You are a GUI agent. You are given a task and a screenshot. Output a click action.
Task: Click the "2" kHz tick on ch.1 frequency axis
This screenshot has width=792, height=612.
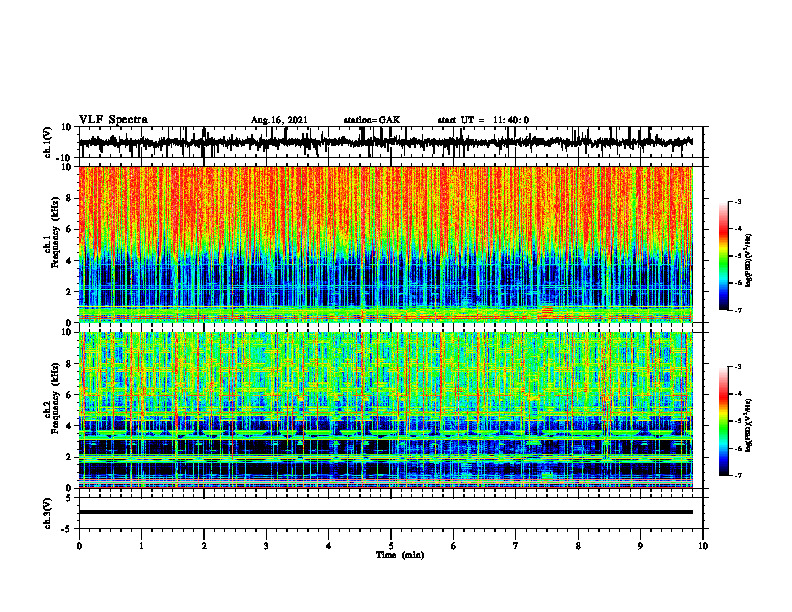tap(69, 291)
